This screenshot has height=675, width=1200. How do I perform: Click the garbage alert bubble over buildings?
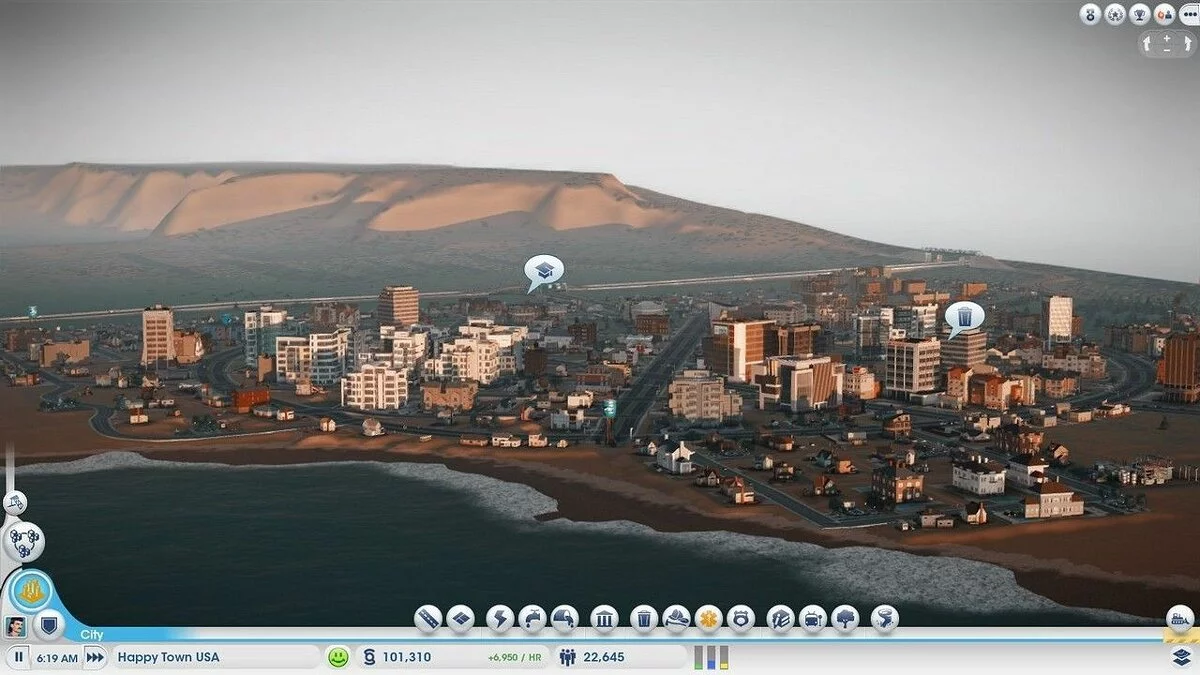965,318
